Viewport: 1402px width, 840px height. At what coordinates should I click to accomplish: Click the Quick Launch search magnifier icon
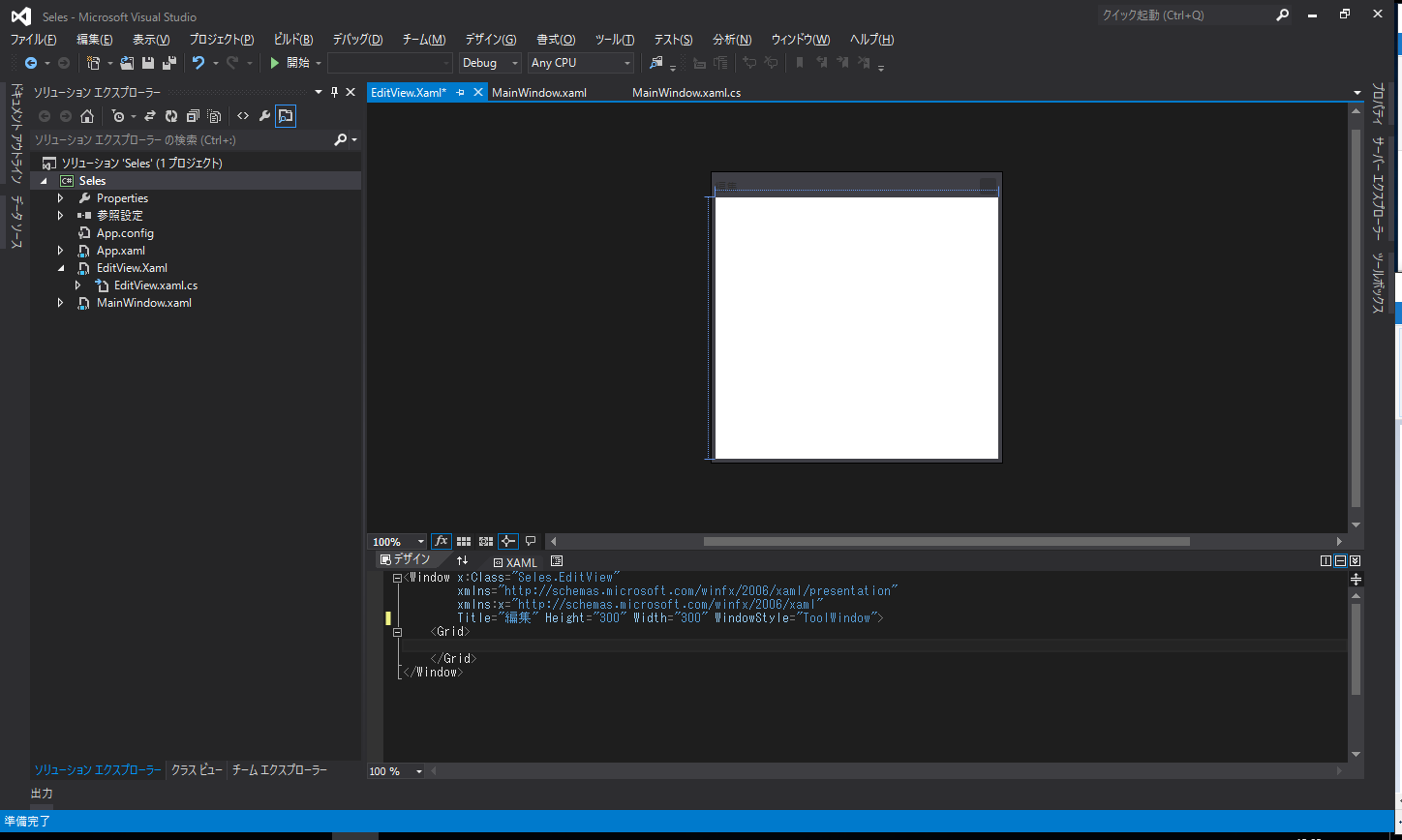pyautogui.click(x=1283, y=15)
